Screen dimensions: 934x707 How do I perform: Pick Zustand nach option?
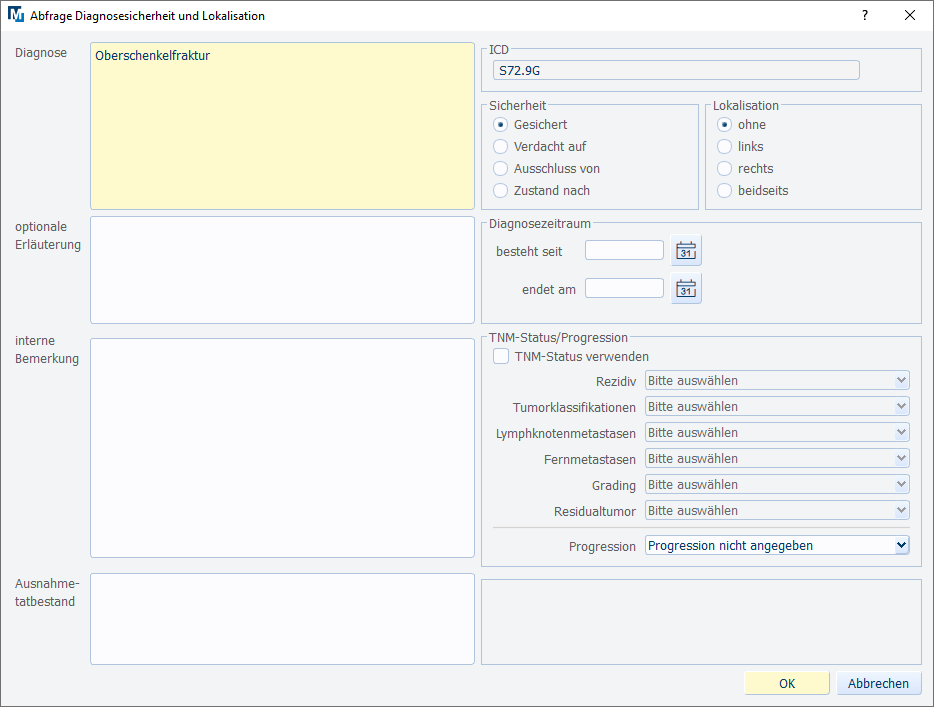pos(500,191)
